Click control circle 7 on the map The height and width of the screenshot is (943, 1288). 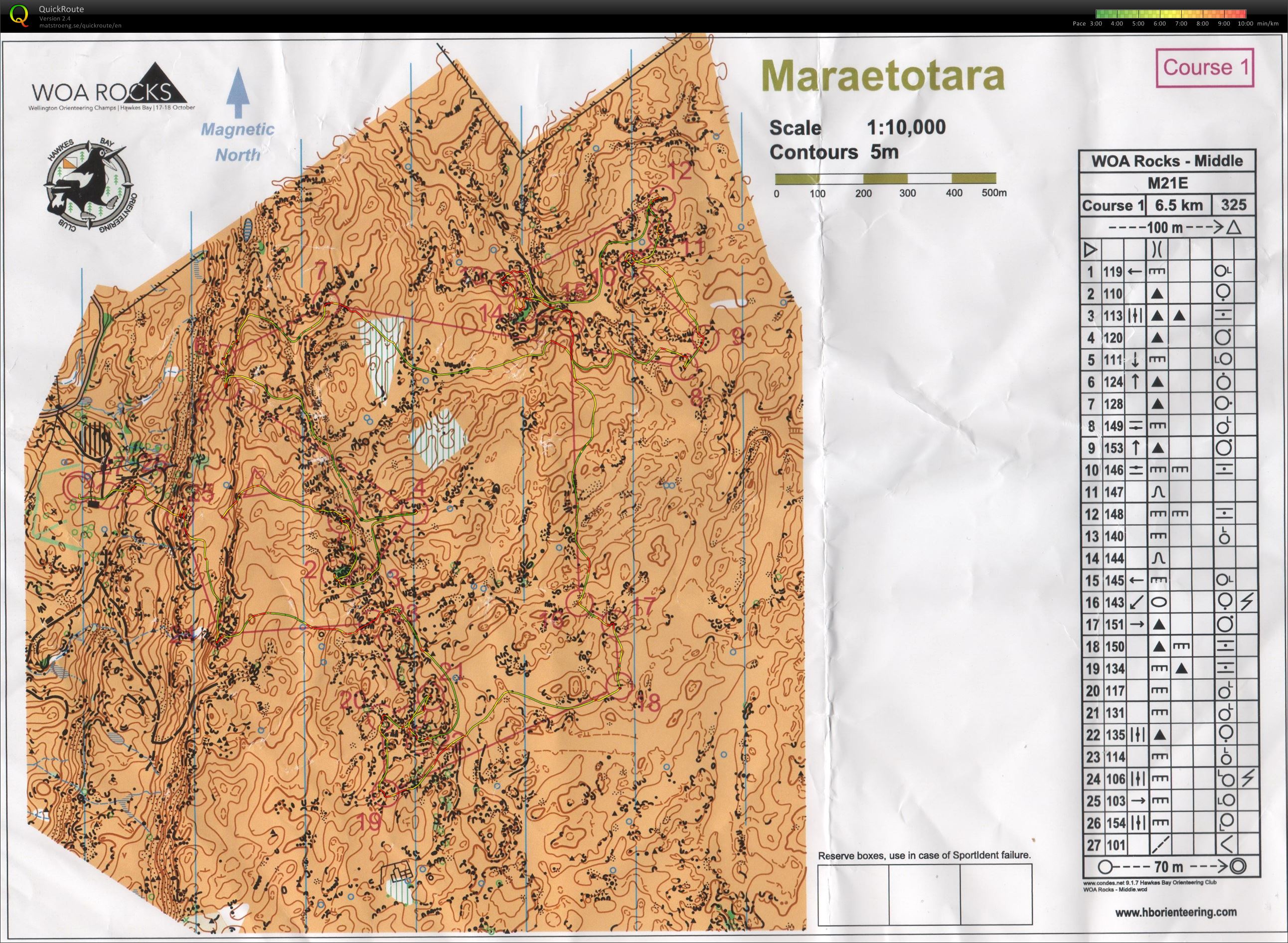[327, 304]
